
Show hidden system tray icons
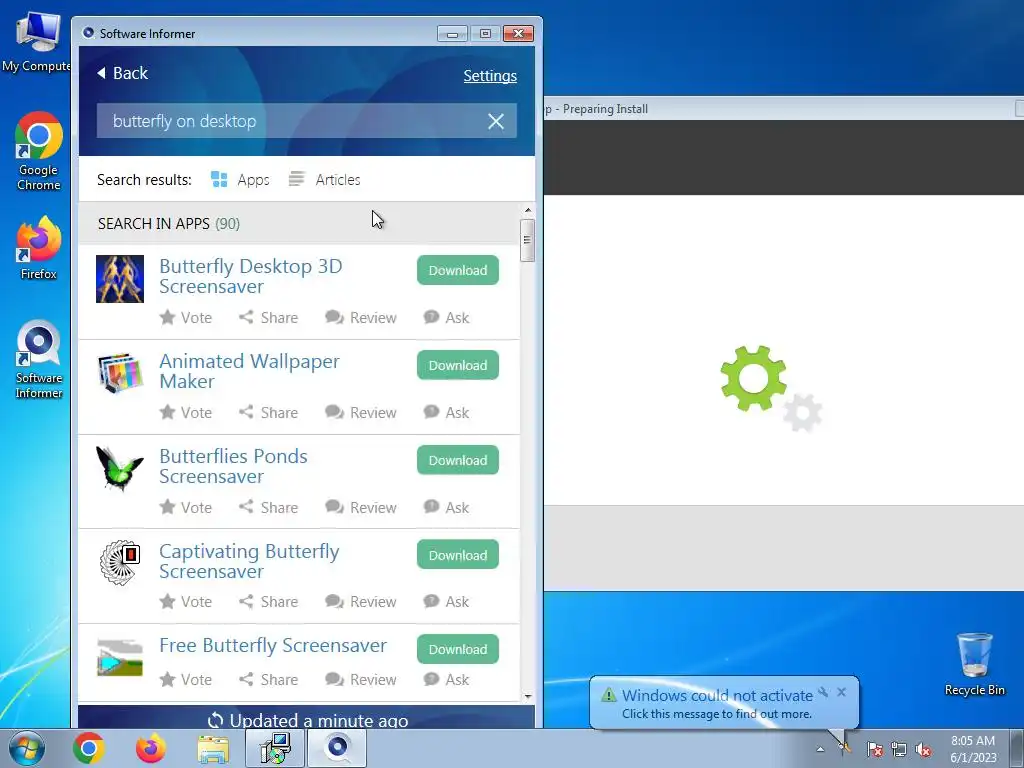click(x=820, y=749)
